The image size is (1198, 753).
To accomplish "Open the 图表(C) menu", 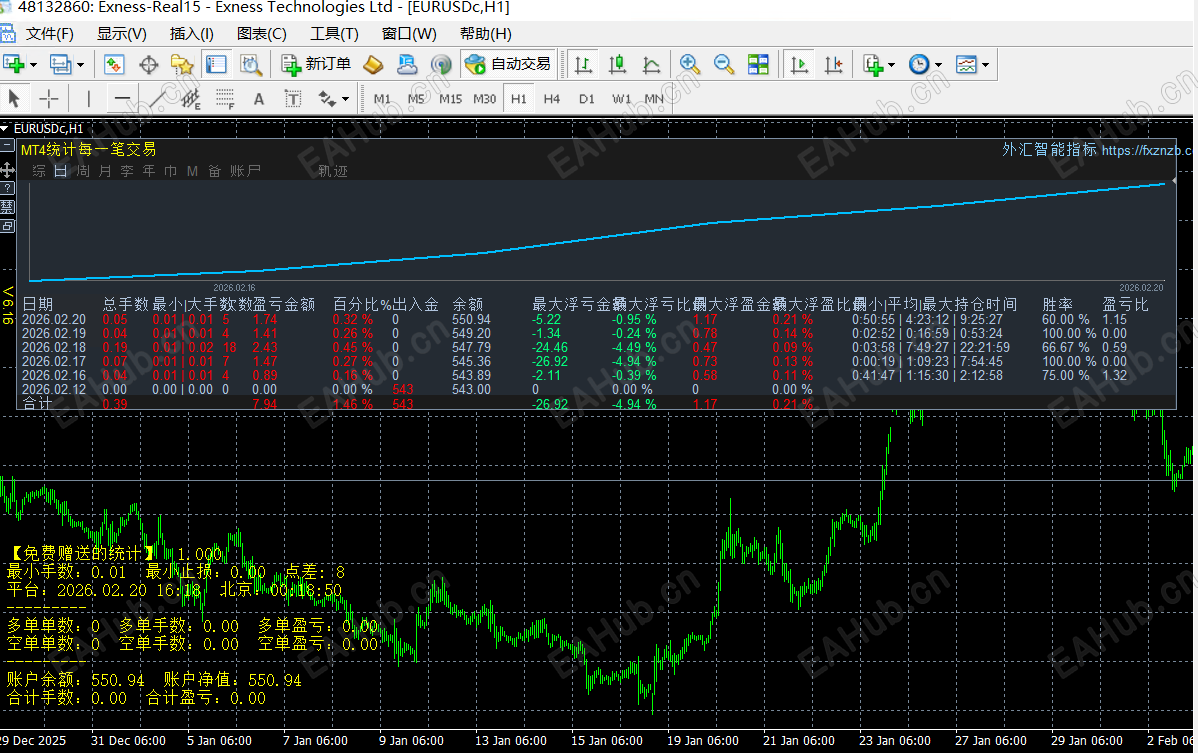I will [261, 34].
